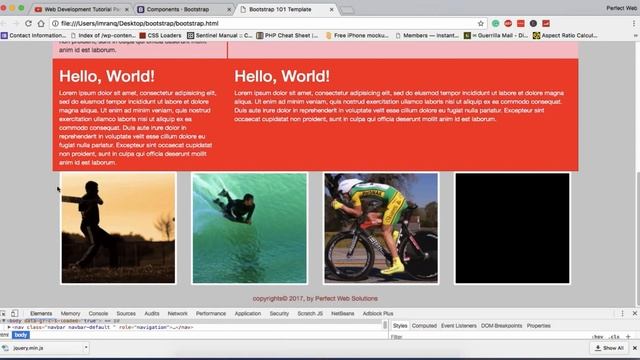Open the red chart extension icon

point(546,23)
